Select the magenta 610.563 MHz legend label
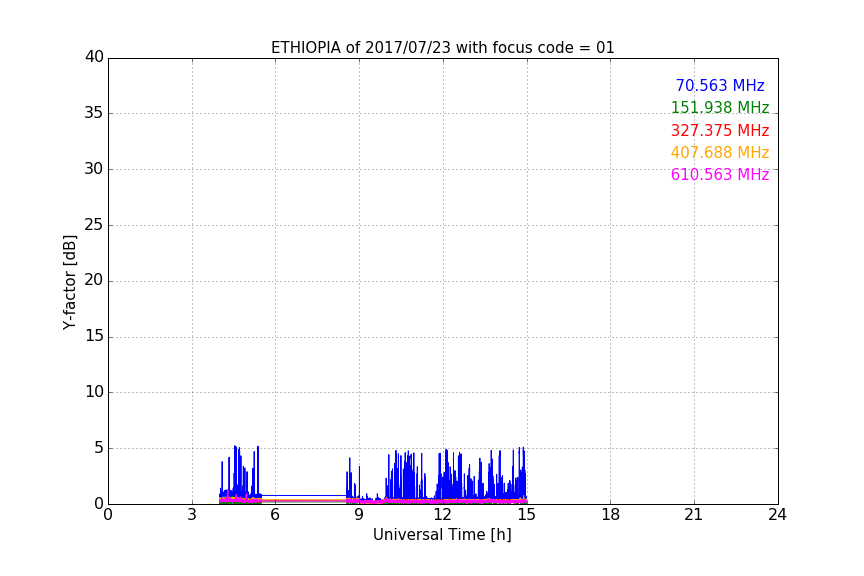Viewport: 864px width, 576px height. [720, 174]
